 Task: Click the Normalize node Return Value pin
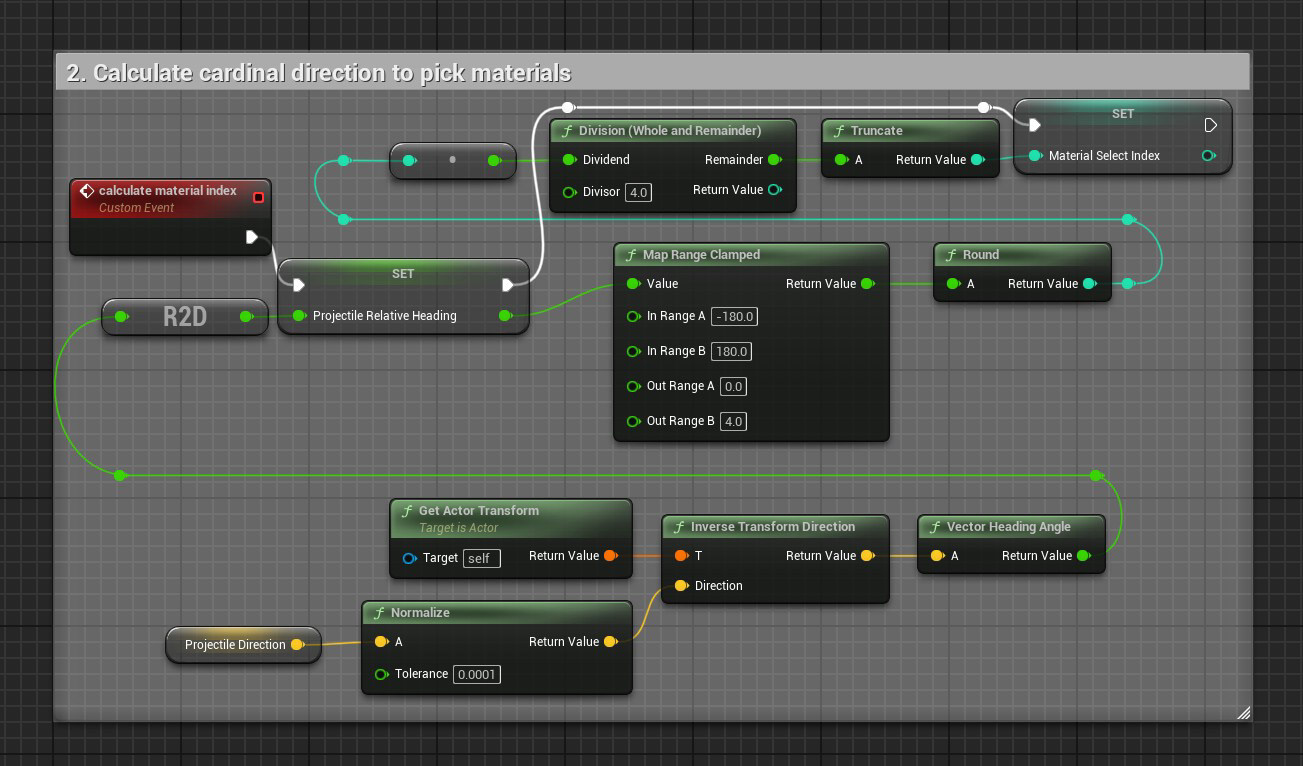coord(611,642)
